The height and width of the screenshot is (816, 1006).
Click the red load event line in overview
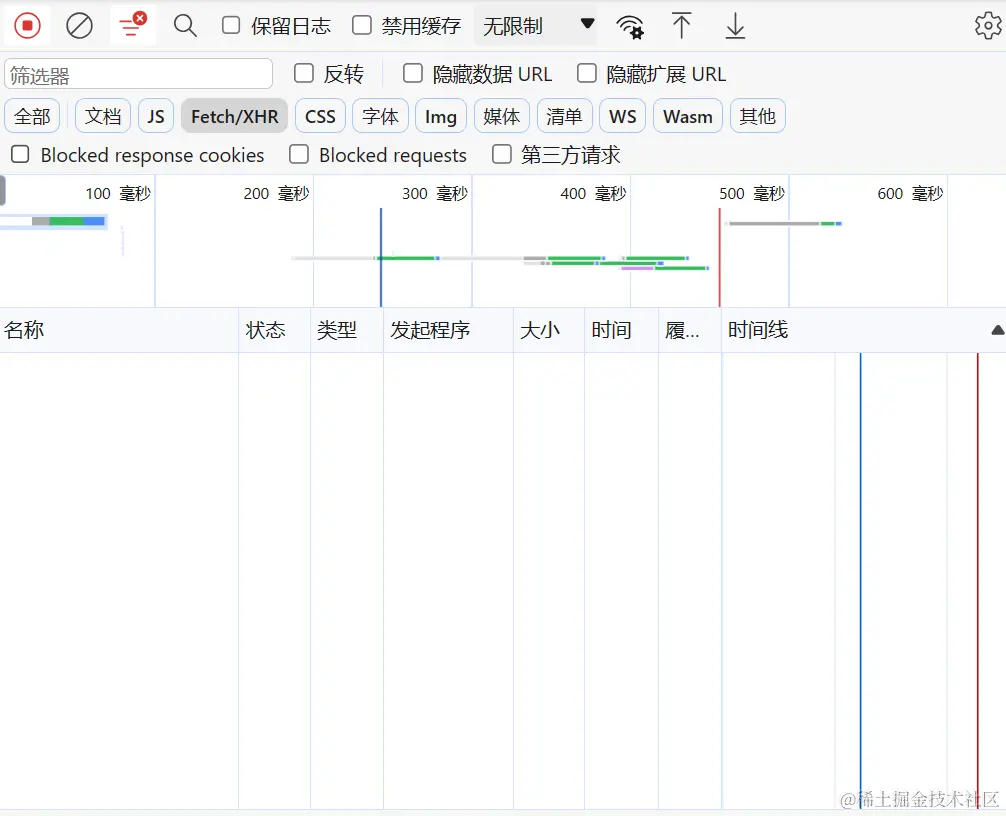point(719,257)
